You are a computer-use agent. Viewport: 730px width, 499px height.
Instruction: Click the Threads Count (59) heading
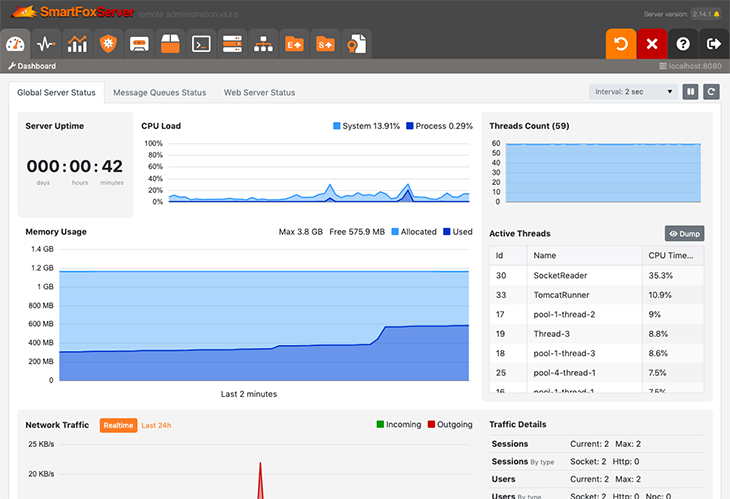coord(529,126)
